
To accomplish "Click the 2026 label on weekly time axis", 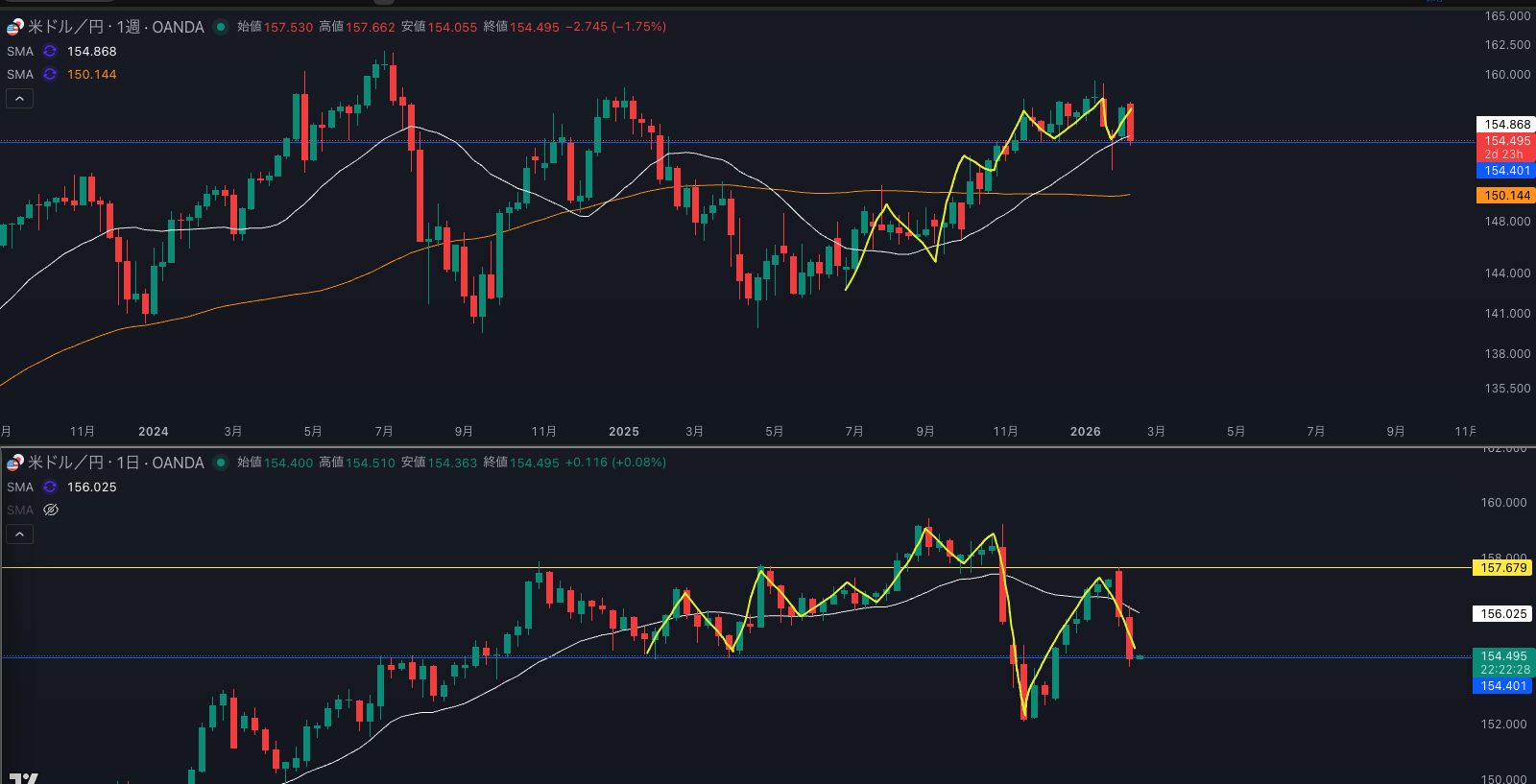I will pyautogui.click(x=1085, y=432).
